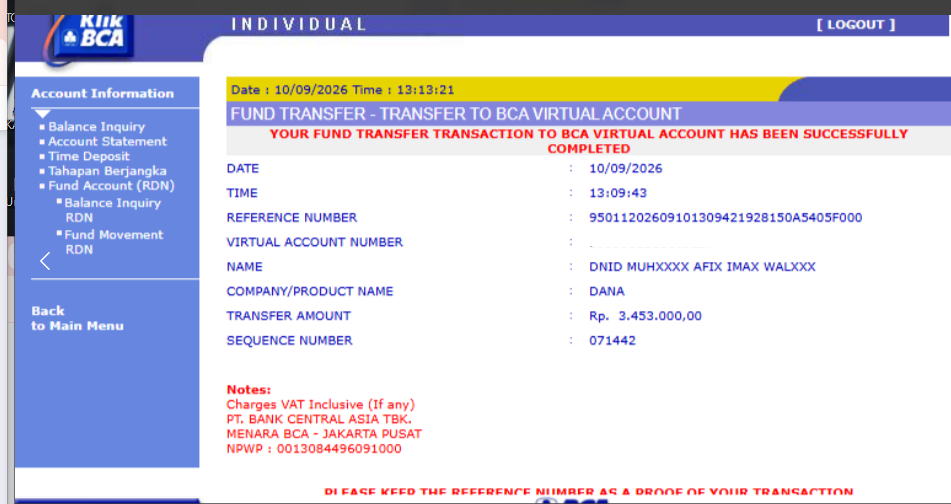Open Tahapan Berjangka

[107, 171]
